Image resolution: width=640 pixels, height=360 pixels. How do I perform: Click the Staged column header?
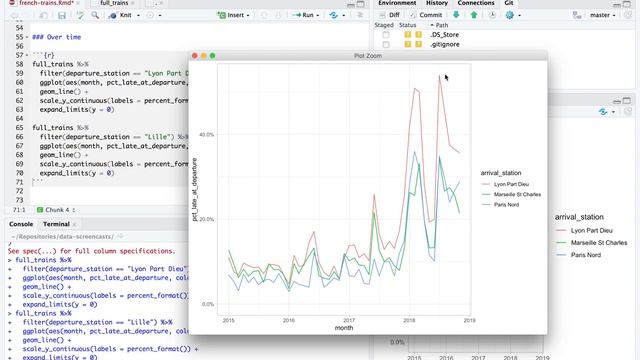coord(384,25)
